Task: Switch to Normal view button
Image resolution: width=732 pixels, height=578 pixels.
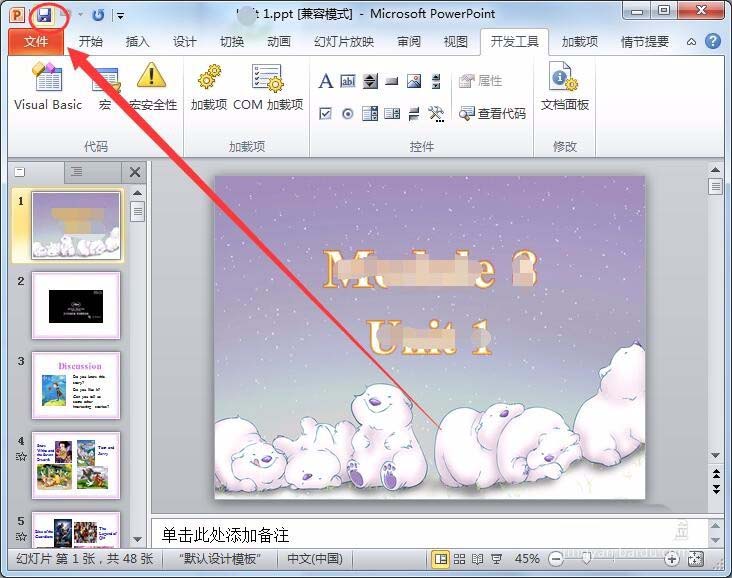Action: click(440, 559)
